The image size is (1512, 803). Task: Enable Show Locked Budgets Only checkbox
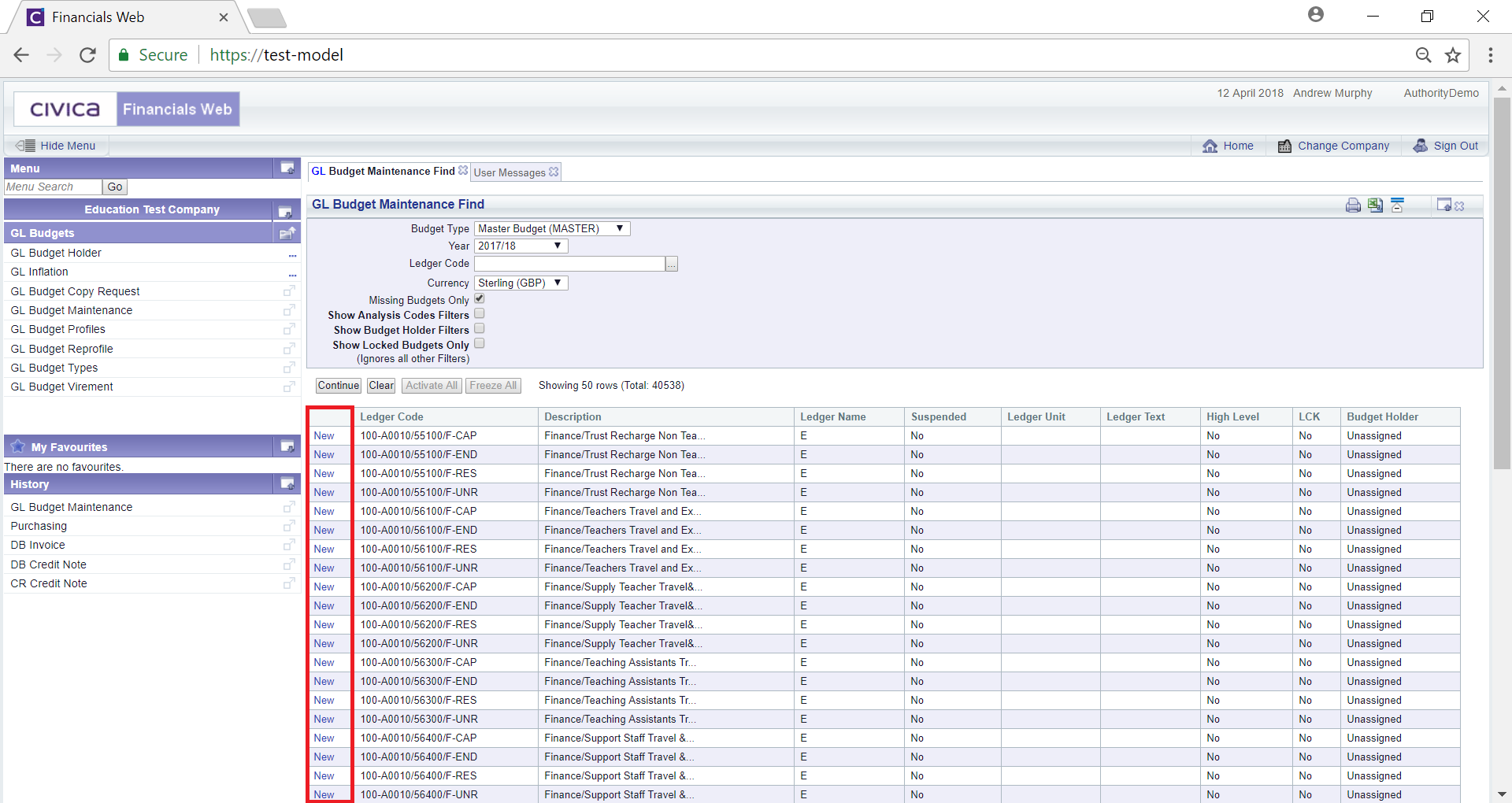click(479, 344)
